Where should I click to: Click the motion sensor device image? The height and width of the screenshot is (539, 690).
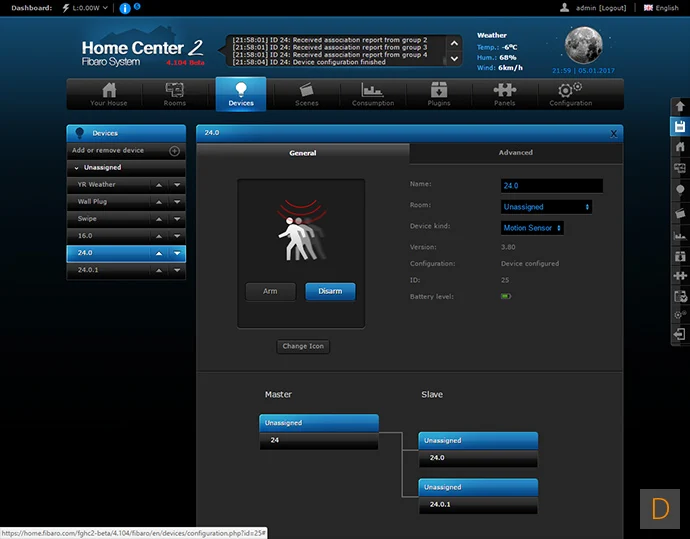coord(302,230)
